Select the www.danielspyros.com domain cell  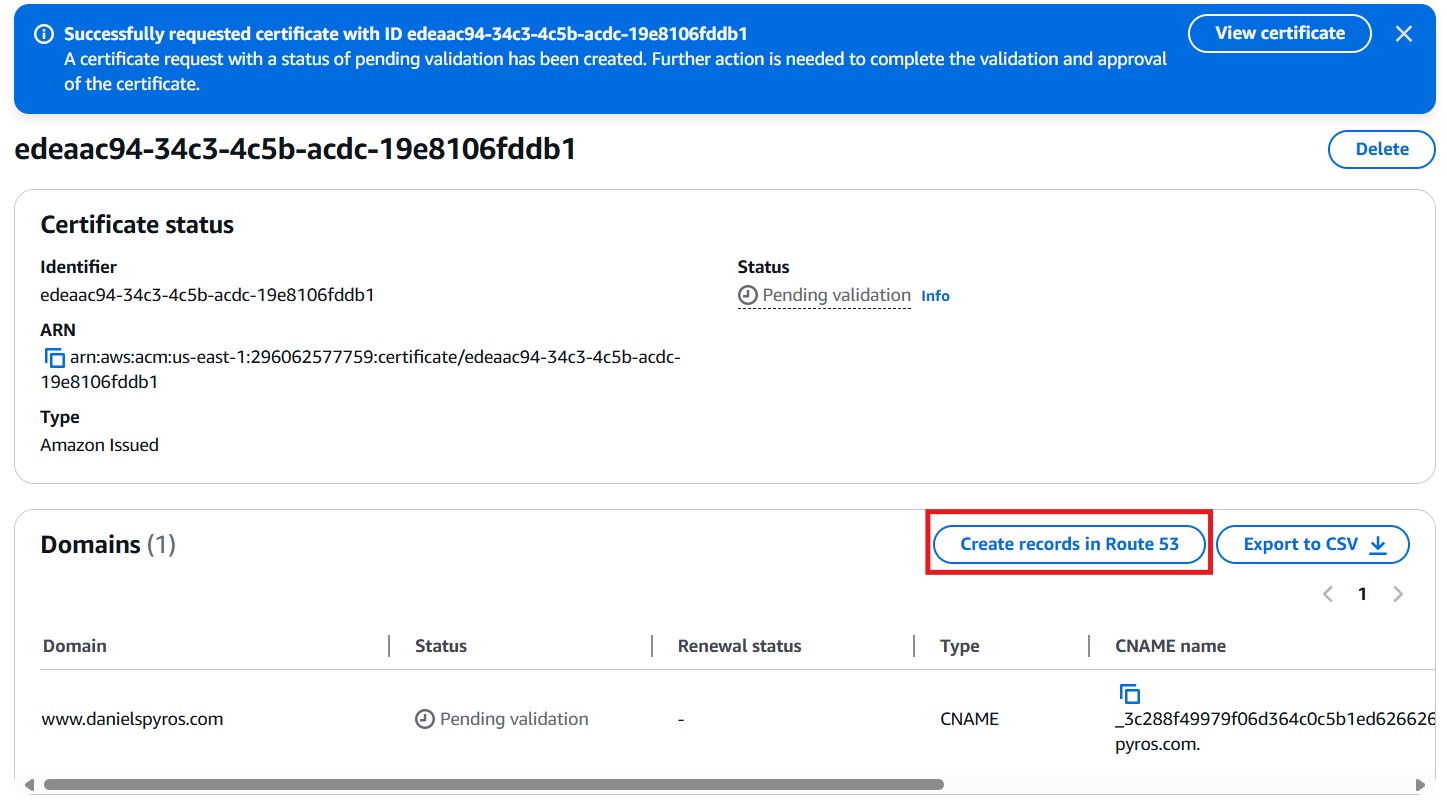(x=132, y=719)
